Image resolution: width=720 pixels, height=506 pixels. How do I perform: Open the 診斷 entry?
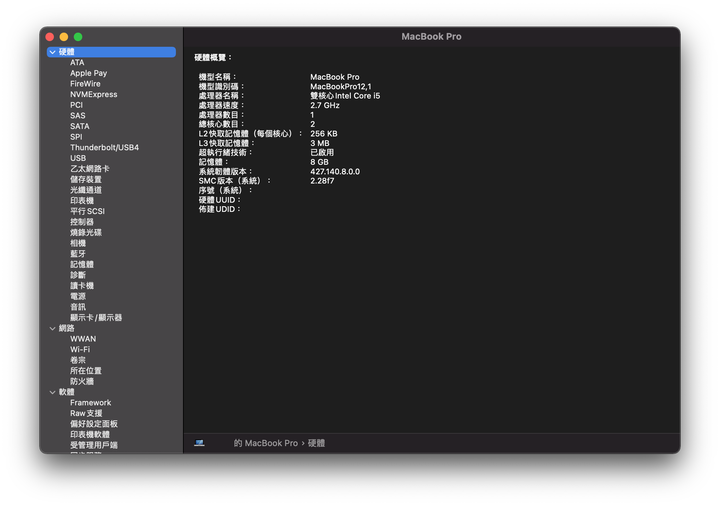78,275
